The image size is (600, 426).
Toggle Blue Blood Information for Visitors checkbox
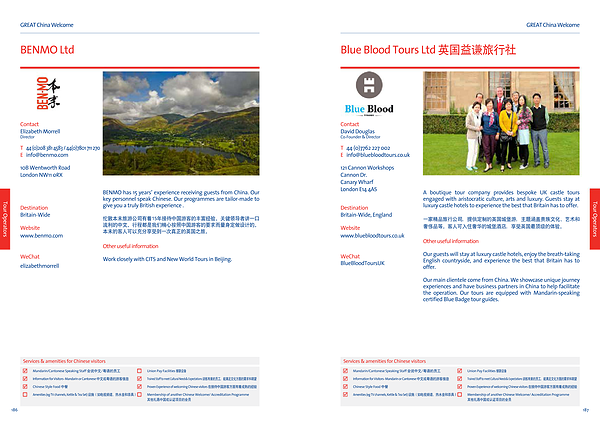tap(346, 379)
